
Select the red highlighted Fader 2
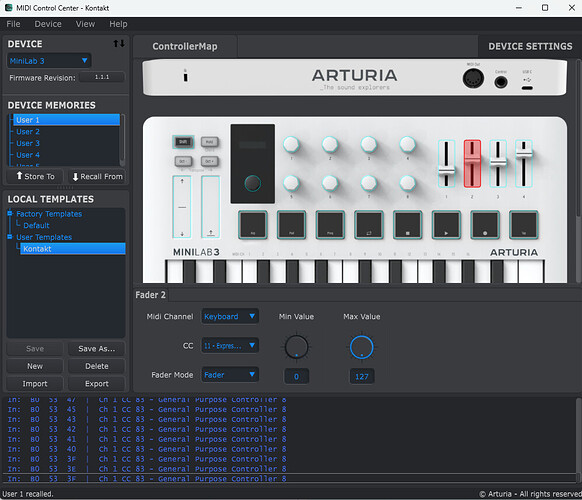tap(472, 163)
